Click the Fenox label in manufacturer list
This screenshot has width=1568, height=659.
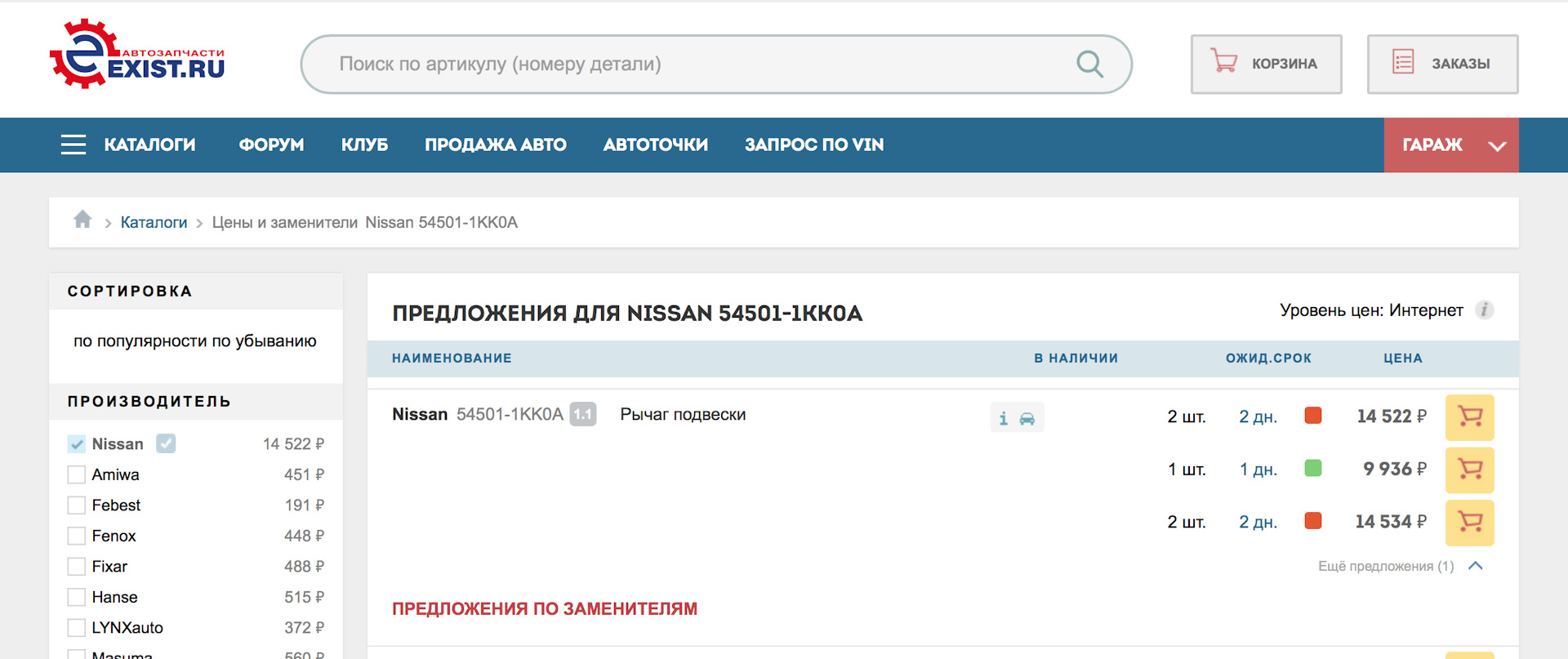[114, 536]
